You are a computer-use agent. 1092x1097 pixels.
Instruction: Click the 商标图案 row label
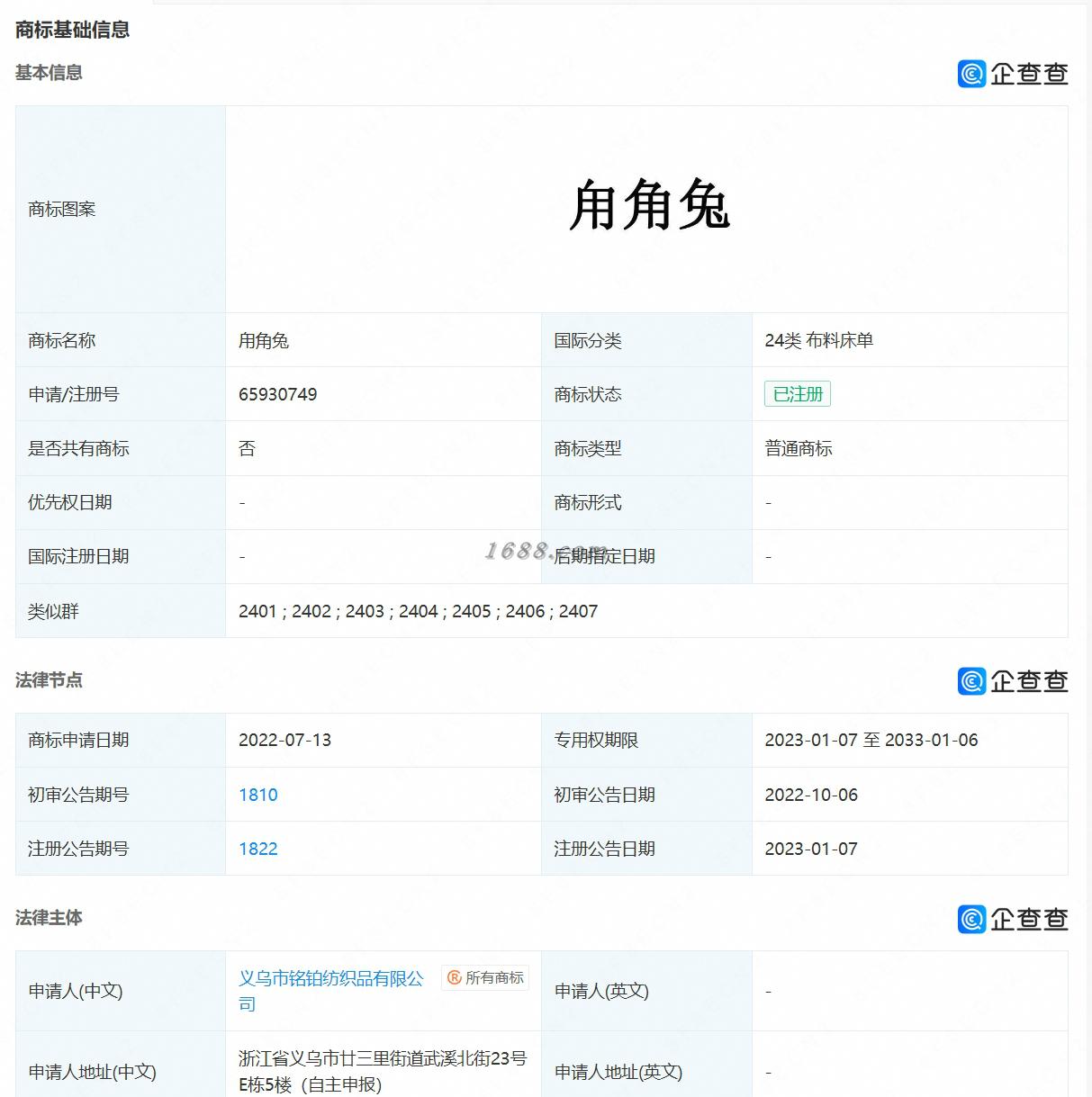(62, 209)
